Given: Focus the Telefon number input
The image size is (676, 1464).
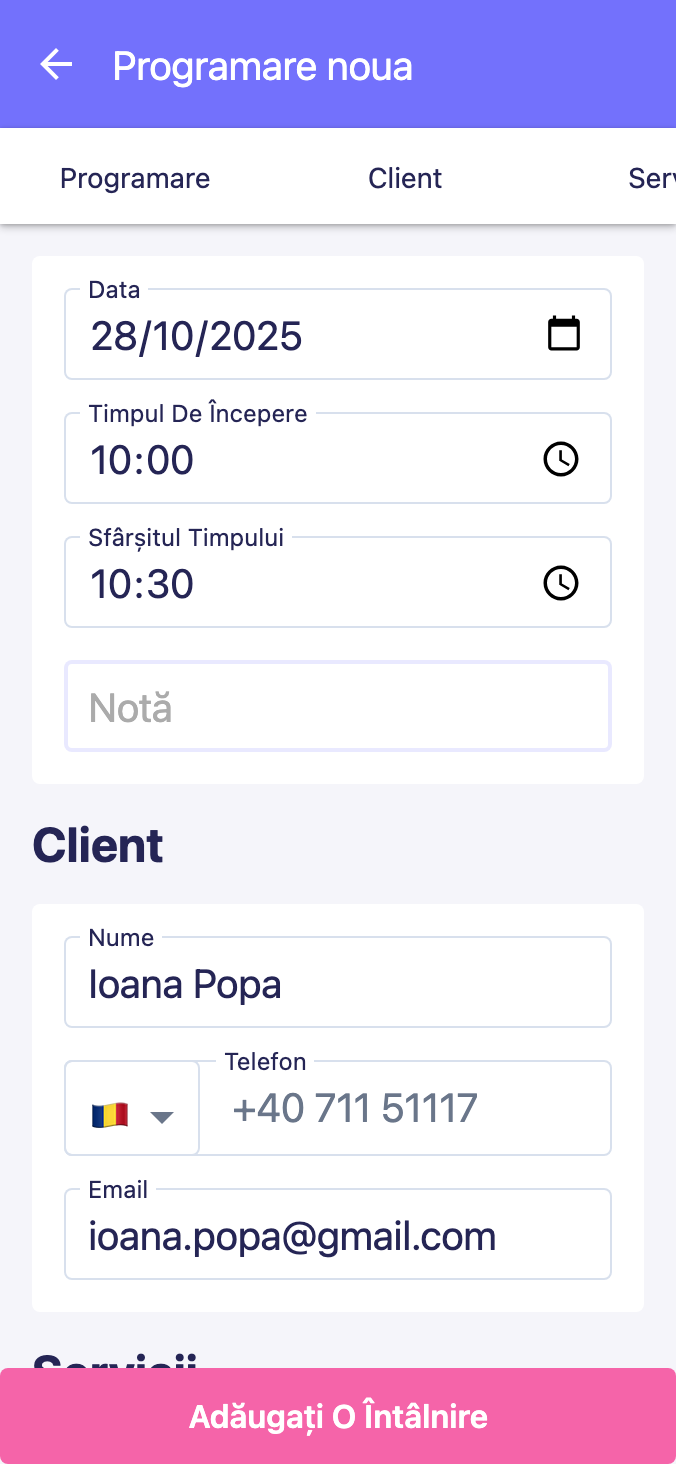Looking at the screenshot, I should [x=405, y=1109].
